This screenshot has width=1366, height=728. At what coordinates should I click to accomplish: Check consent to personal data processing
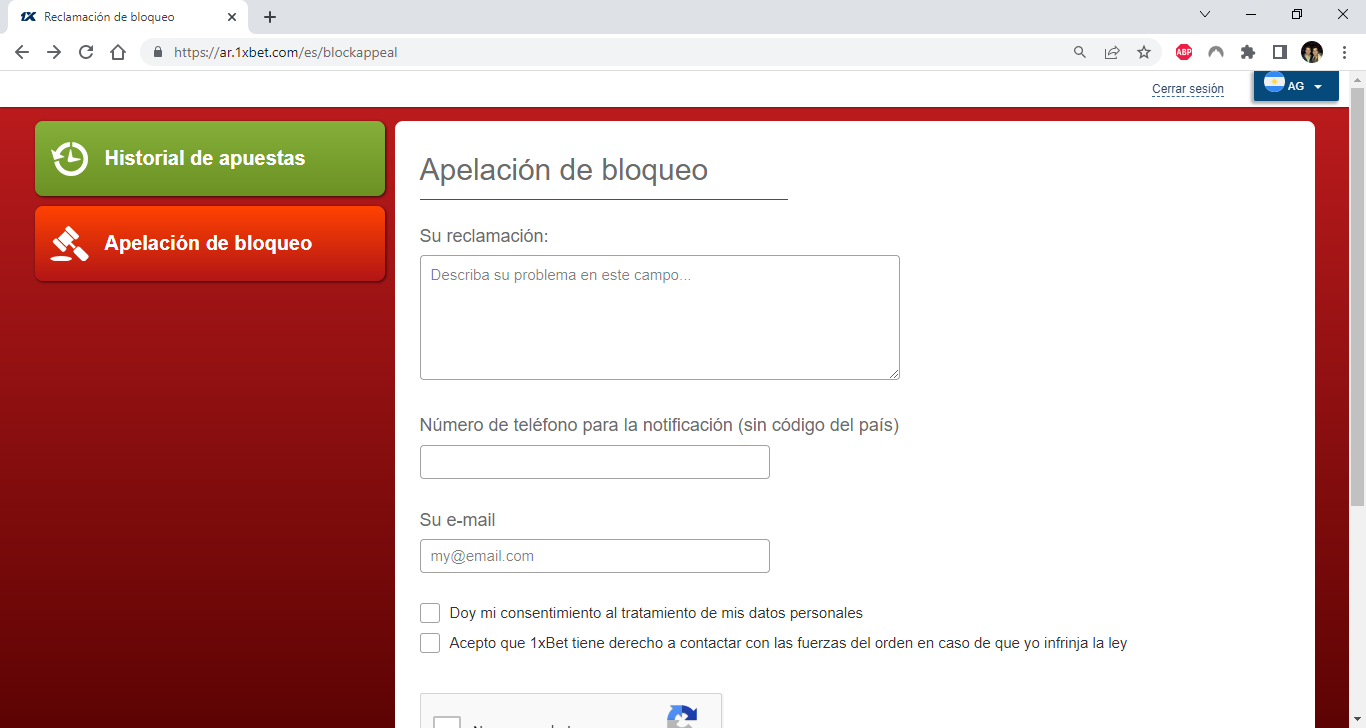(x=430, y=613)
